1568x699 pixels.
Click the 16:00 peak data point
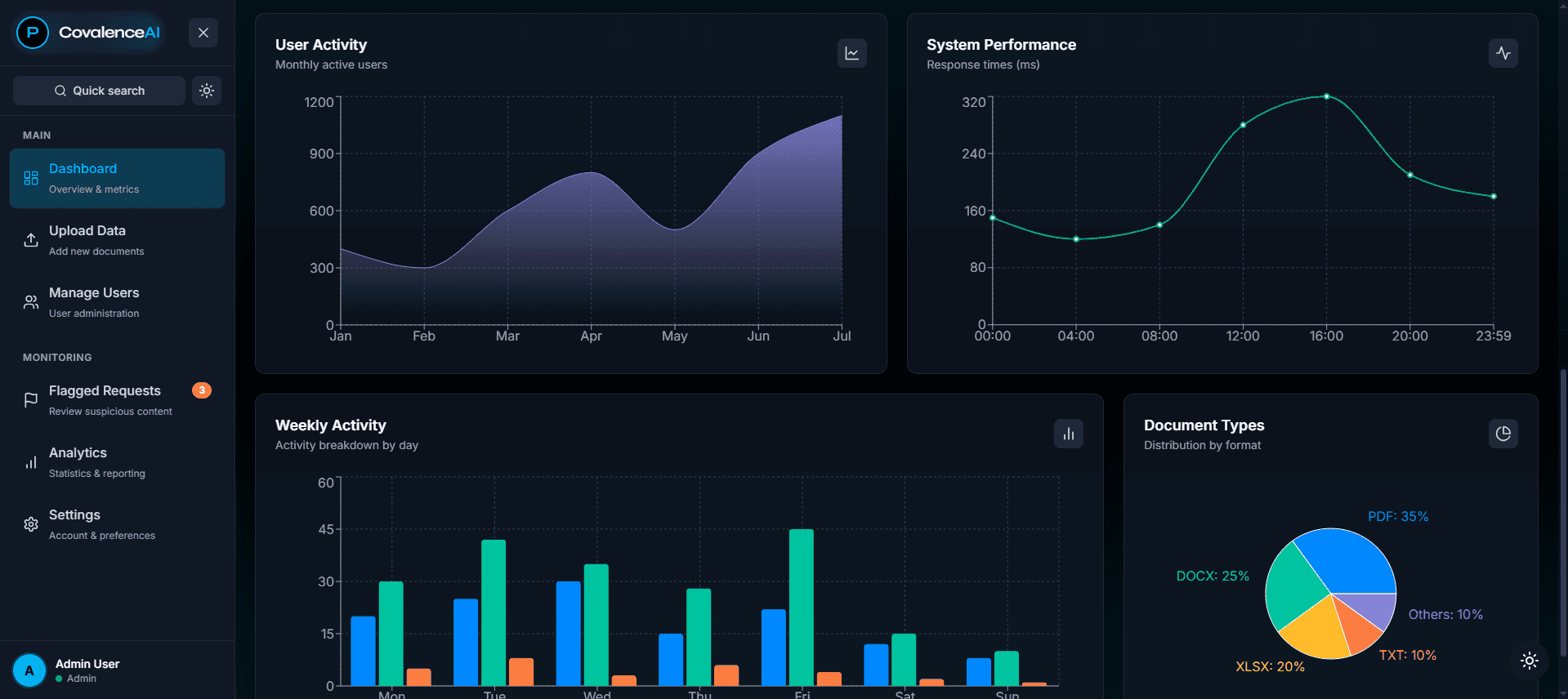1326,96
